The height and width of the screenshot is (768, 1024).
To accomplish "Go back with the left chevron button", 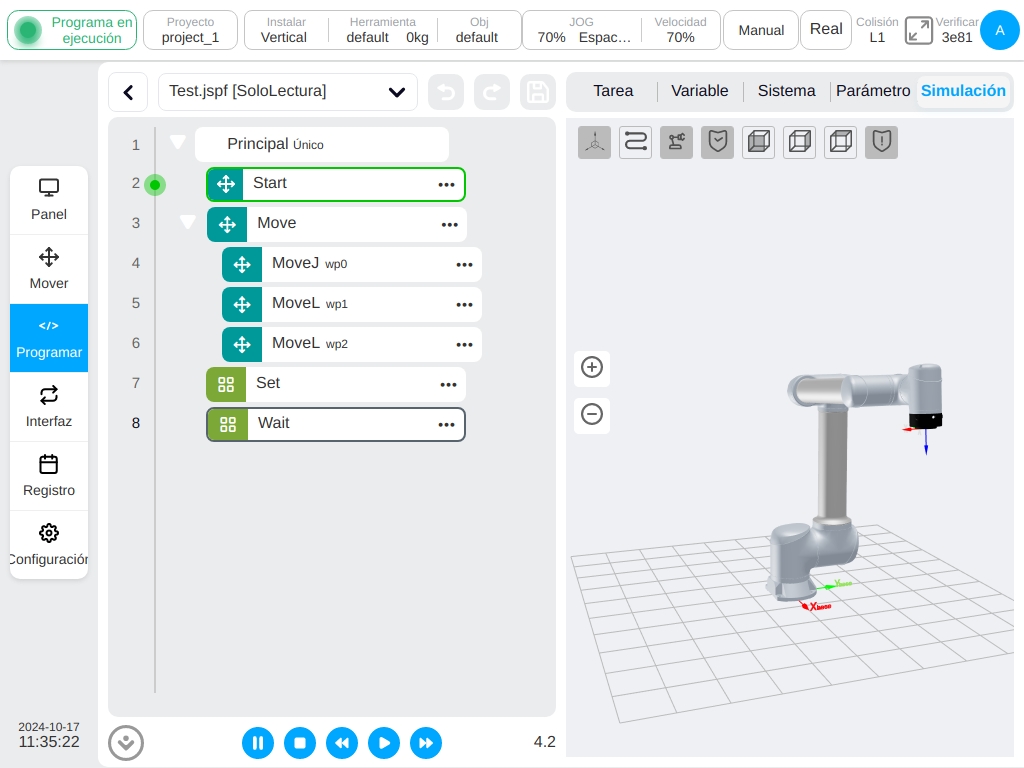I will pos(129,92).
